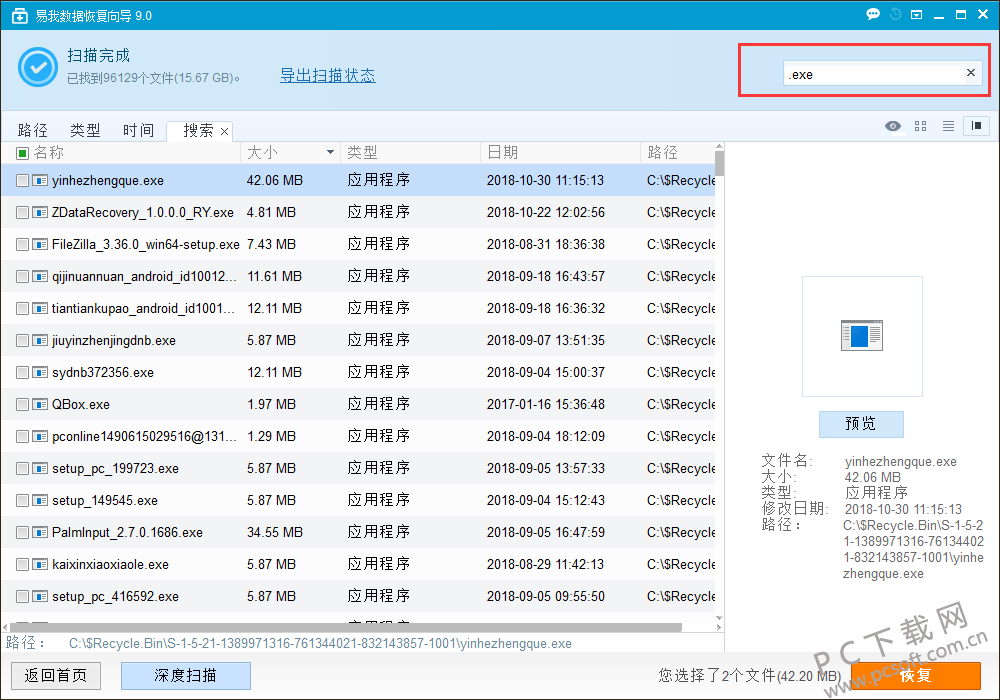1000x700 pixels.
Task: Click the 导出扫描状态 link
Action: (327, 76)
